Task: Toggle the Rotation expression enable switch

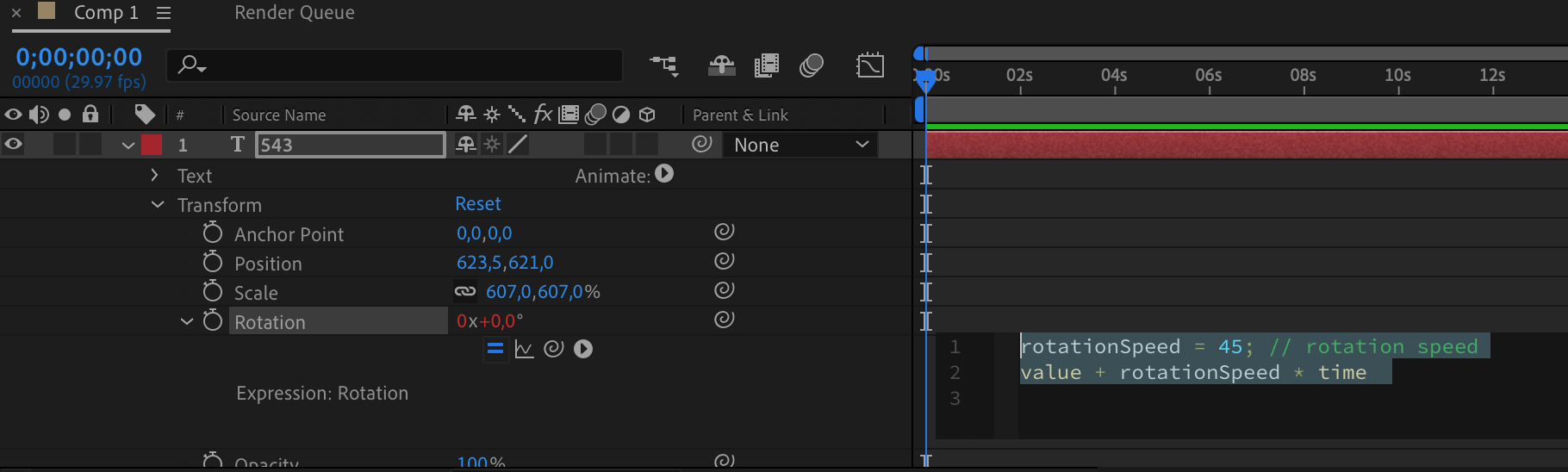Action: 495,349
